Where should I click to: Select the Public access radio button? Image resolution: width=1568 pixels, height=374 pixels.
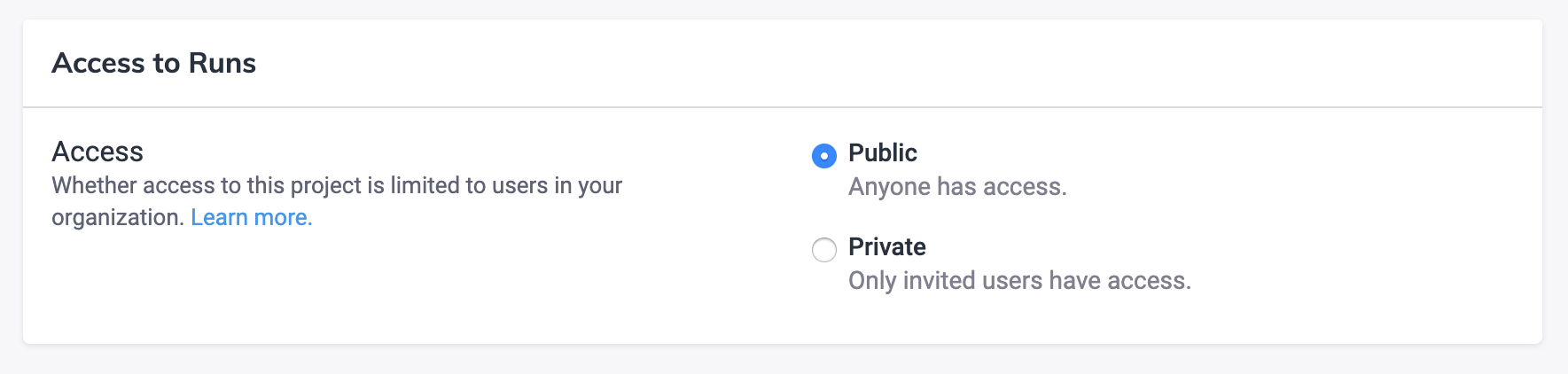pyautogui.click(x=824, y=156)
